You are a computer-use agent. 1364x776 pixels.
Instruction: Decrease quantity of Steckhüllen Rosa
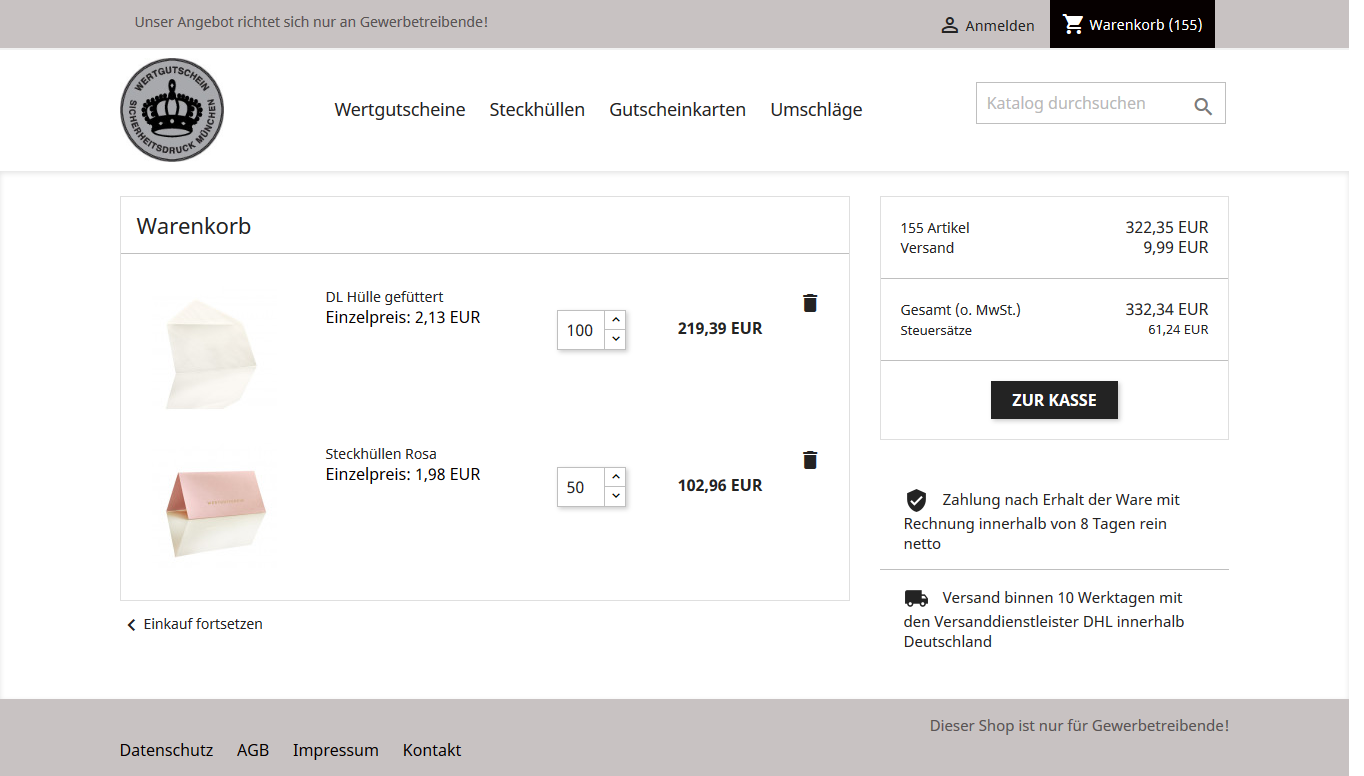tap(616, 496)
